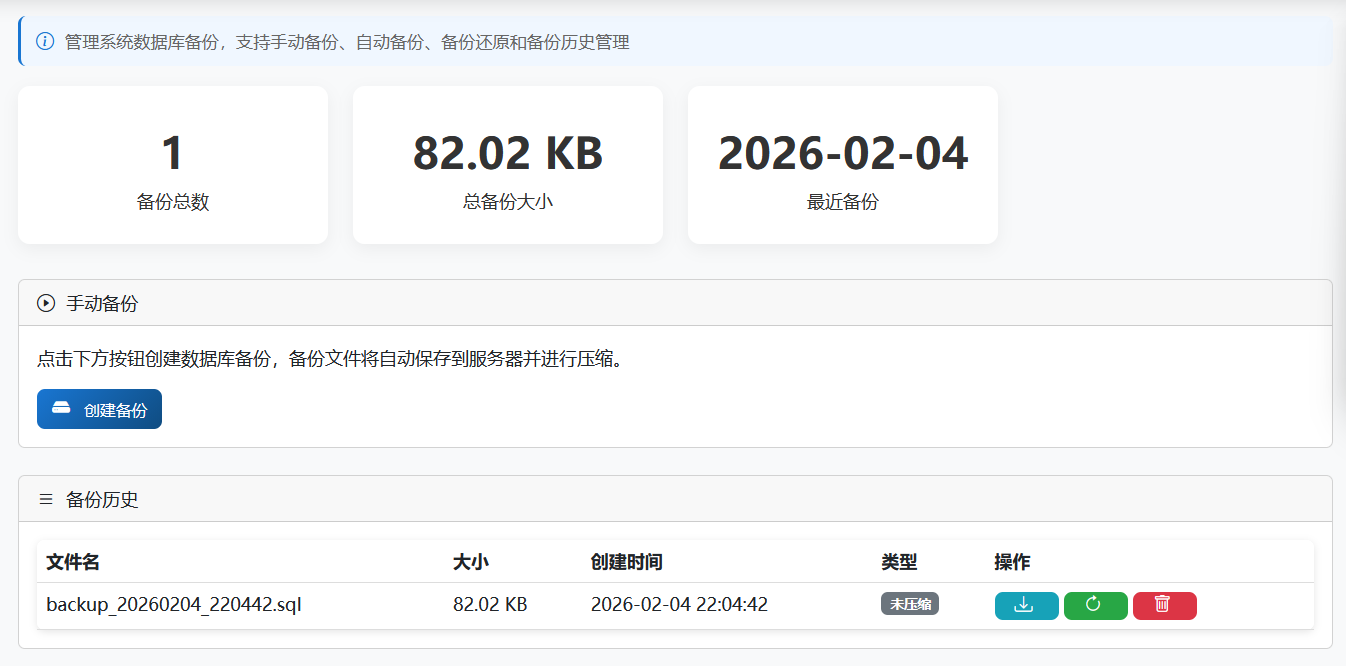1346x666 pixels.
Task: Select the 备份总数 stat card showing 1
Action: coord(172,165)
